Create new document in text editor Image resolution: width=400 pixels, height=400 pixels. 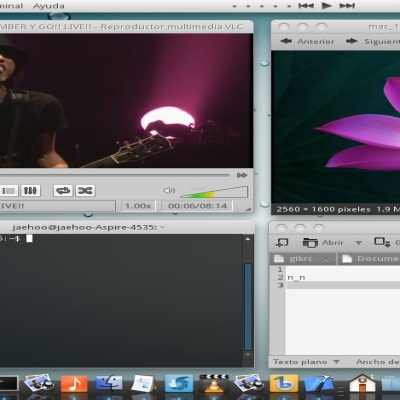click(282, 242)
